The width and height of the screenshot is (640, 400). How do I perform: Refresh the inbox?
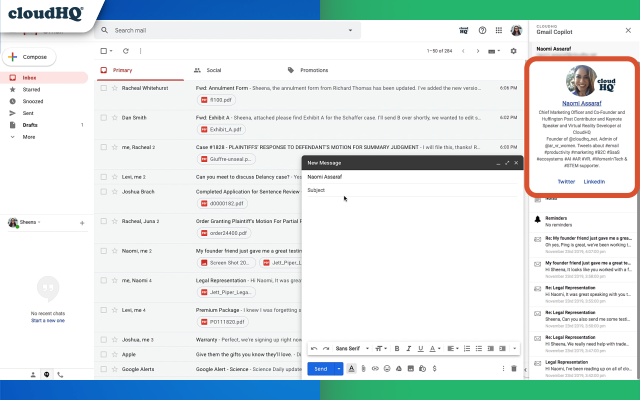[x=126, y=51]
